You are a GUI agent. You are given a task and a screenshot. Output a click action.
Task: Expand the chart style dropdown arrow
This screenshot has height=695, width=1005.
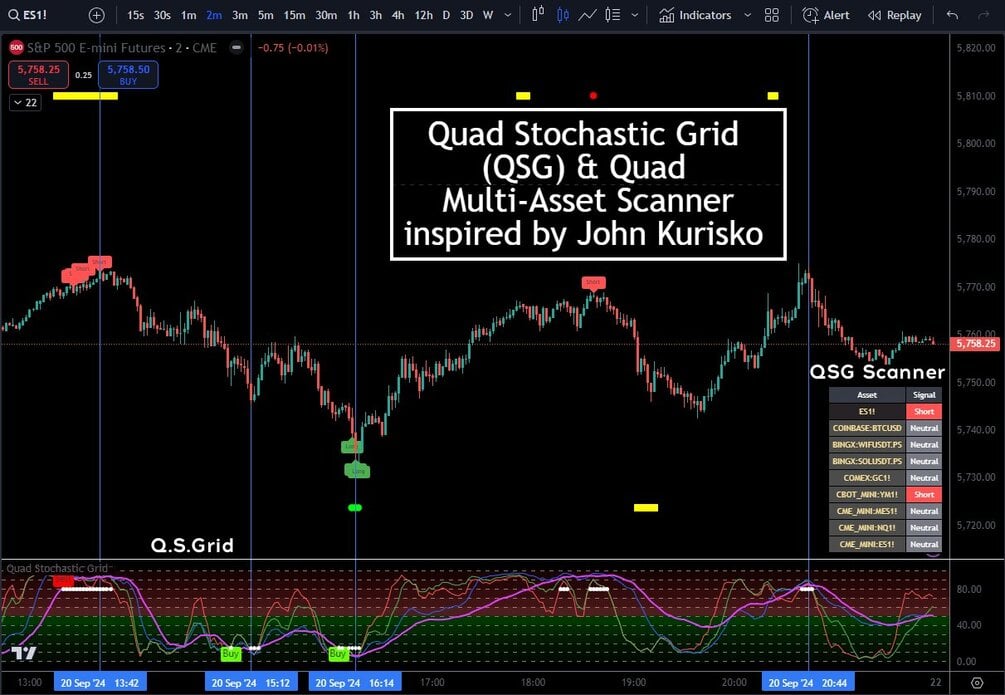point(635,15)
